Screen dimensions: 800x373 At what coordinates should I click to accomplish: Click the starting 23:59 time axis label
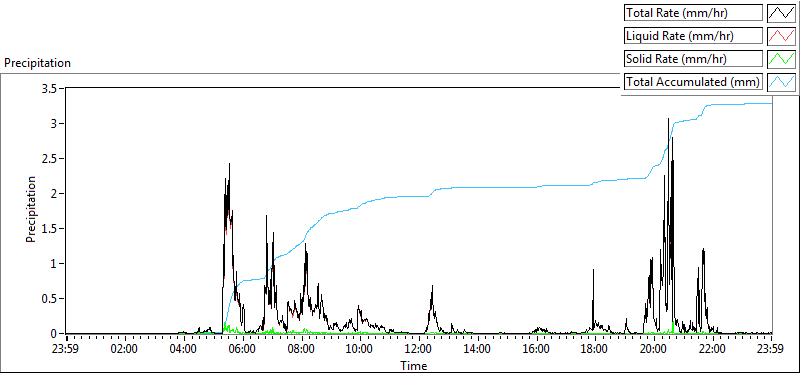67,350
